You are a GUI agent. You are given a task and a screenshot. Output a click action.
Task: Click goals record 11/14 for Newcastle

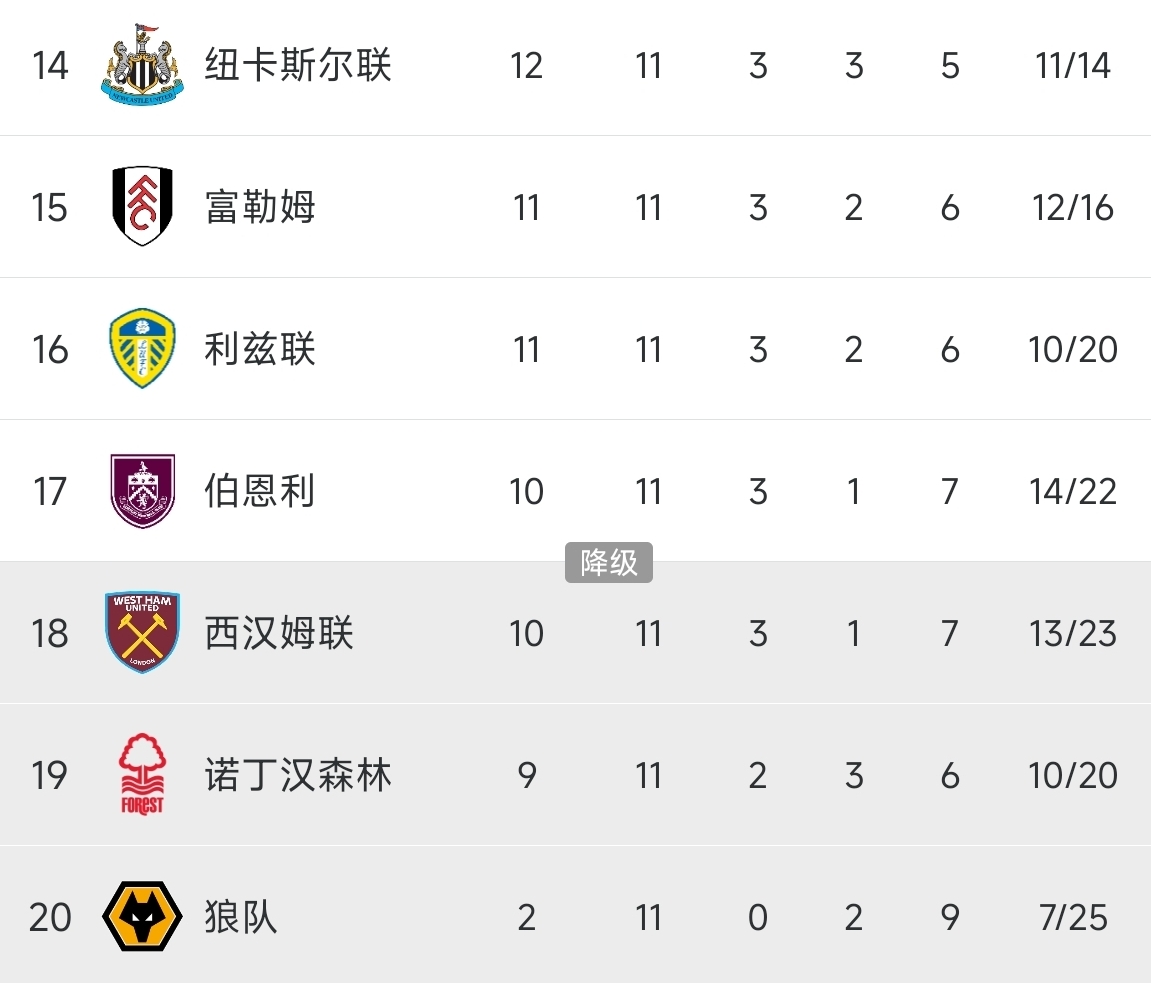(x=1073, y=66)
